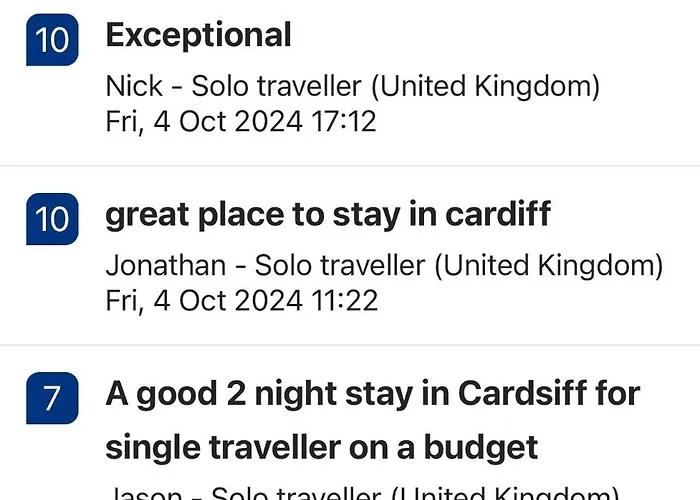Click the 10 score badge beside Exceptional
Screen dimensions: 700x500
click(x=52, y=41)
